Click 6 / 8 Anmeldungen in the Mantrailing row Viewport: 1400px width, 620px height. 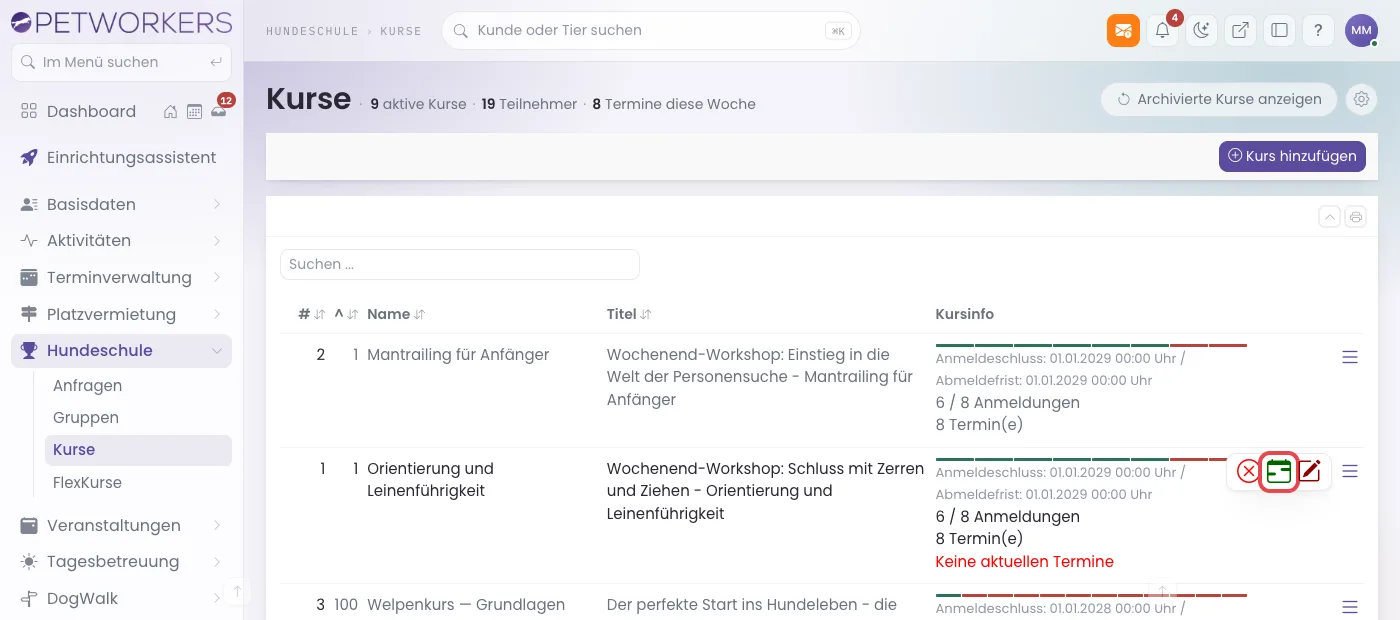click(1008, 402)
